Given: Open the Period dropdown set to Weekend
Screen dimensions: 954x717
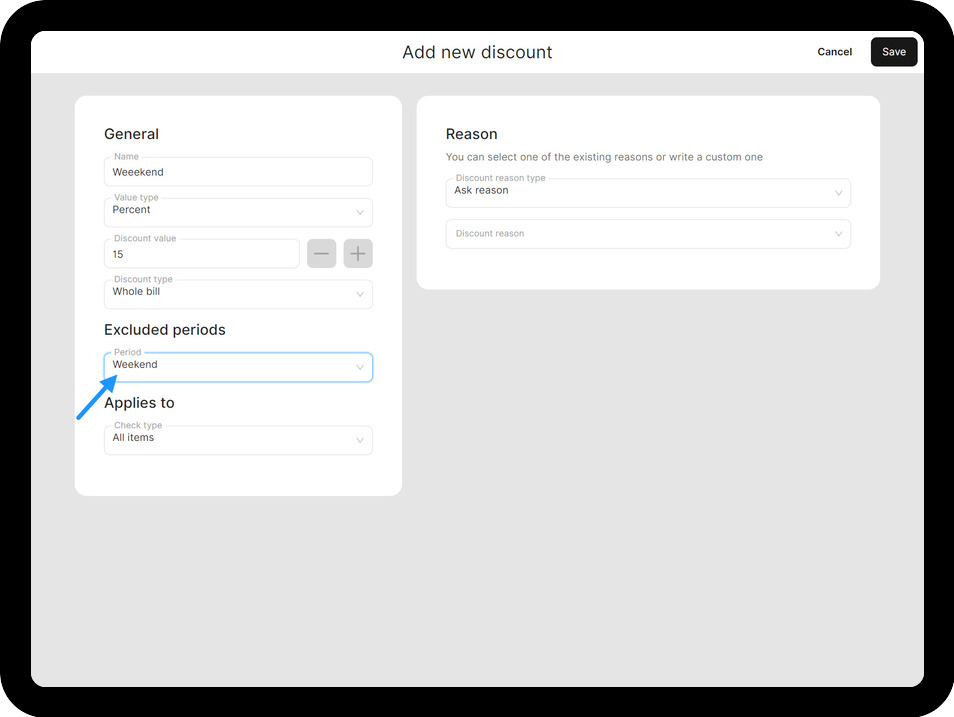Looking at the screenshot, I should pos(230,367).
